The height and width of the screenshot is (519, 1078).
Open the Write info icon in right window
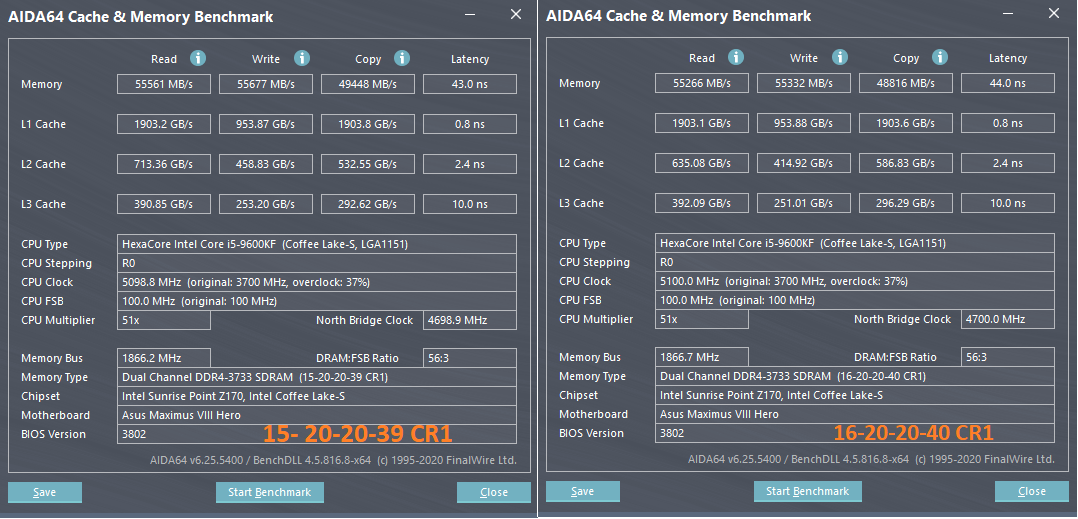[x=840, y=57]
